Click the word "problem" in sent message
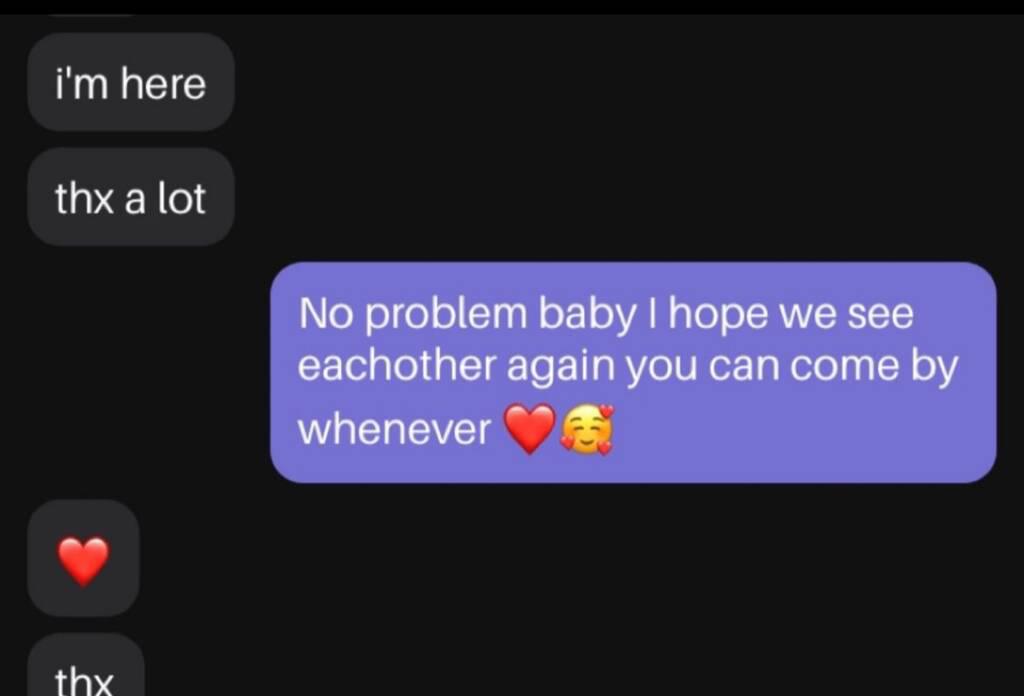 [x=445, y=315]
